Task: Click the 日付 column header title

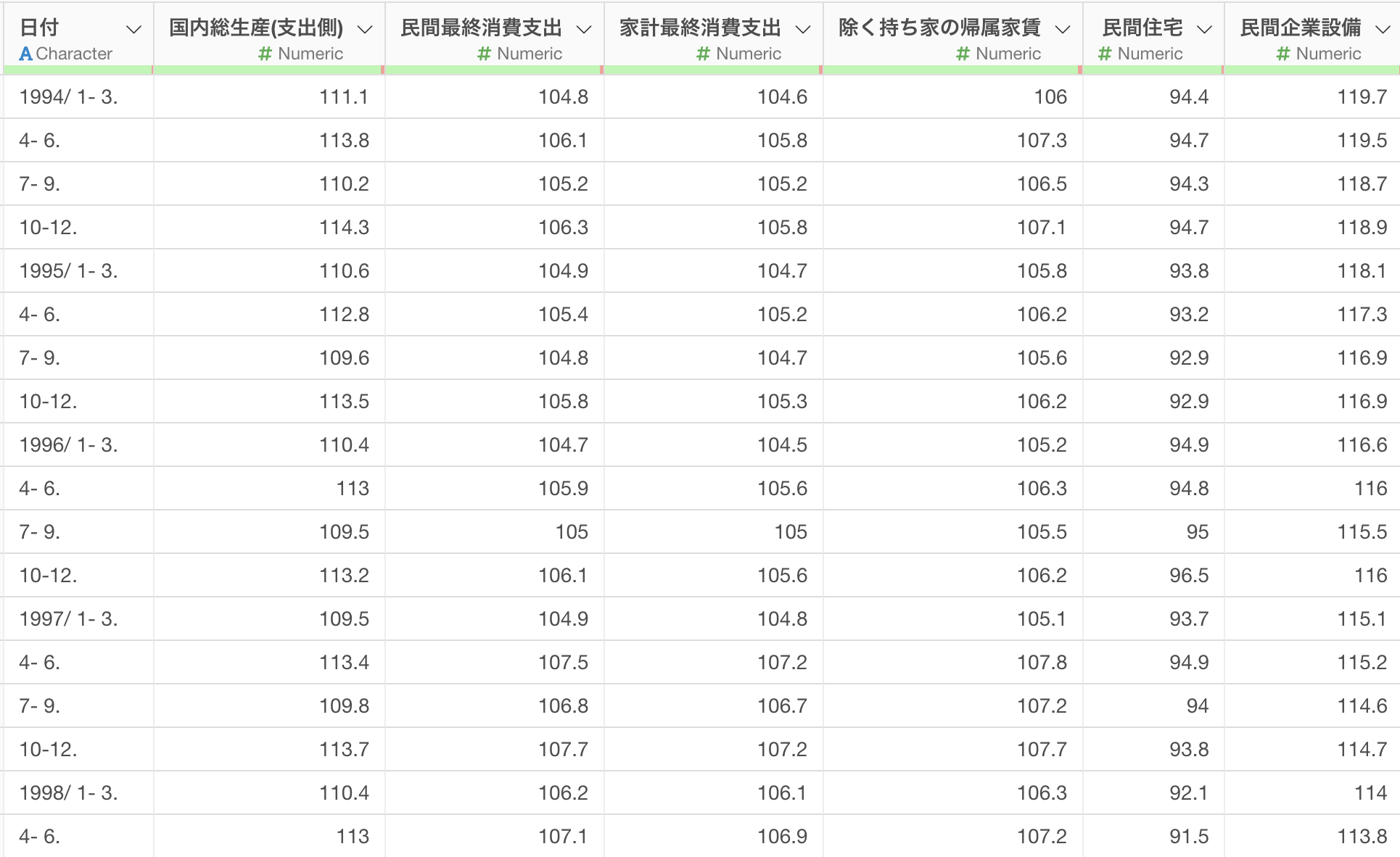Action: point(39,28)
